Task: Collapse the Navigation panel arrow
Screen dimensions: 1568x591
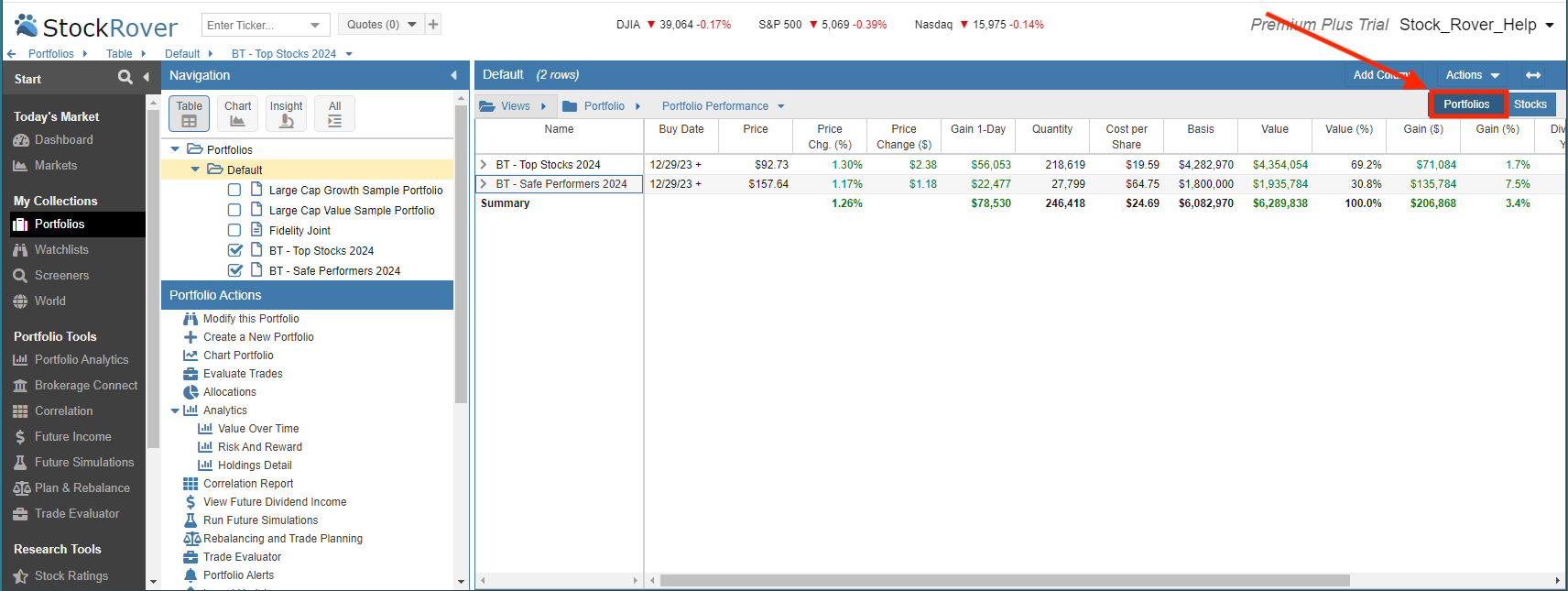Action: (453, 75)
